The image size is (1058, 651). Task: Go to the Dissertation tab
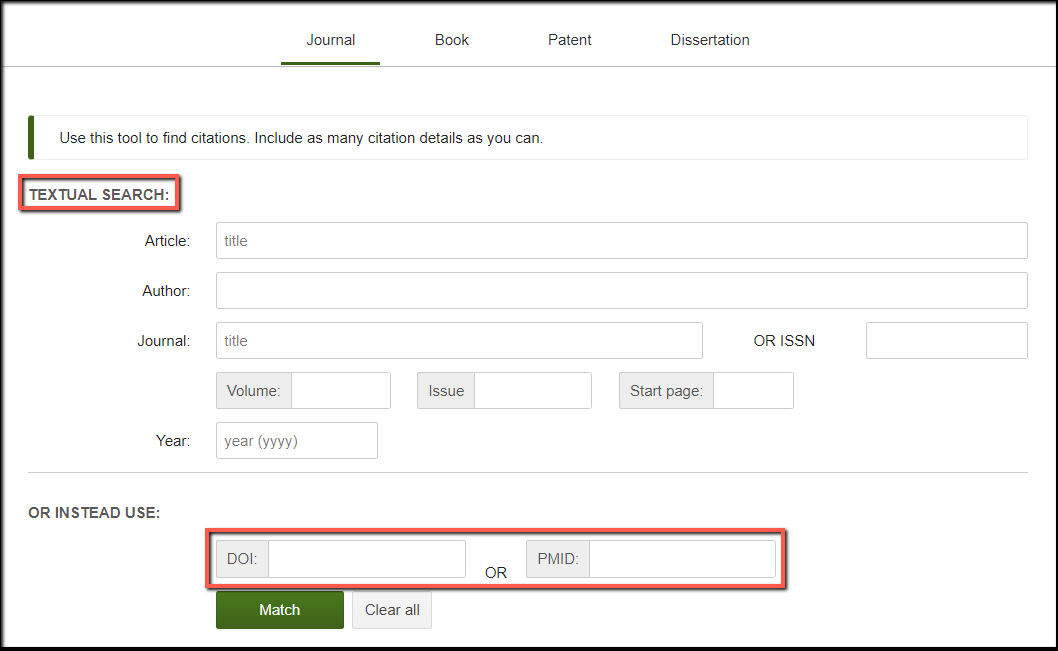710,40
